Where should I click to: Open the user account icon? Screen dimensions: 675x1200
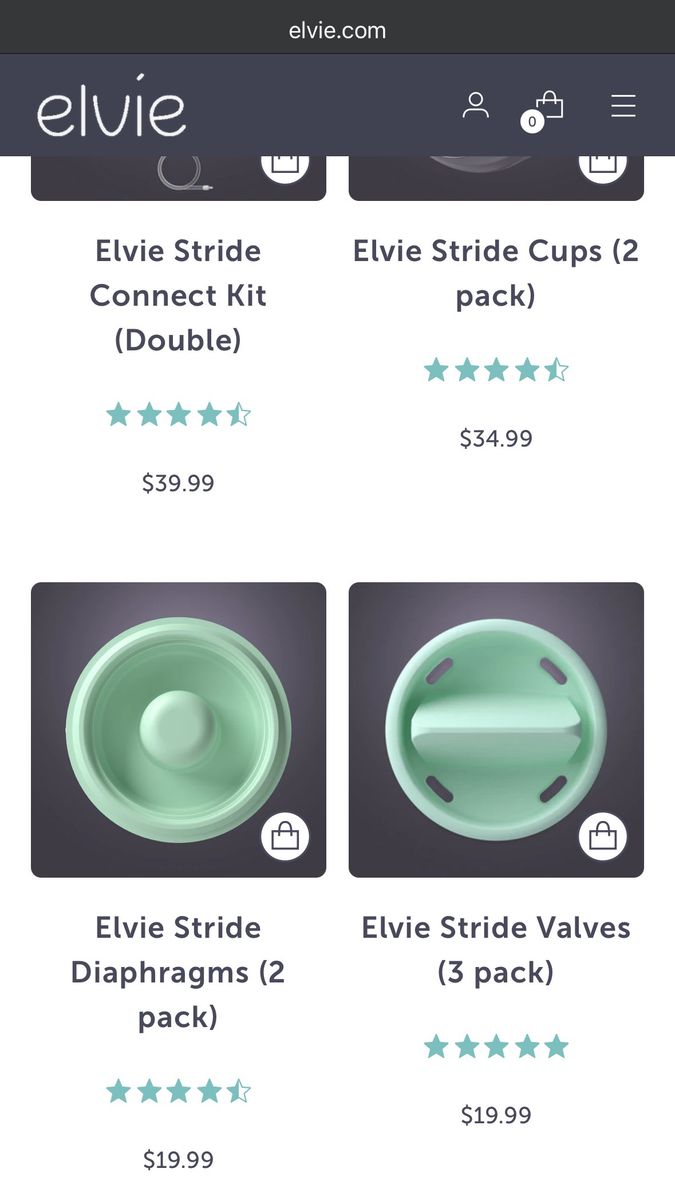point(476,105)
